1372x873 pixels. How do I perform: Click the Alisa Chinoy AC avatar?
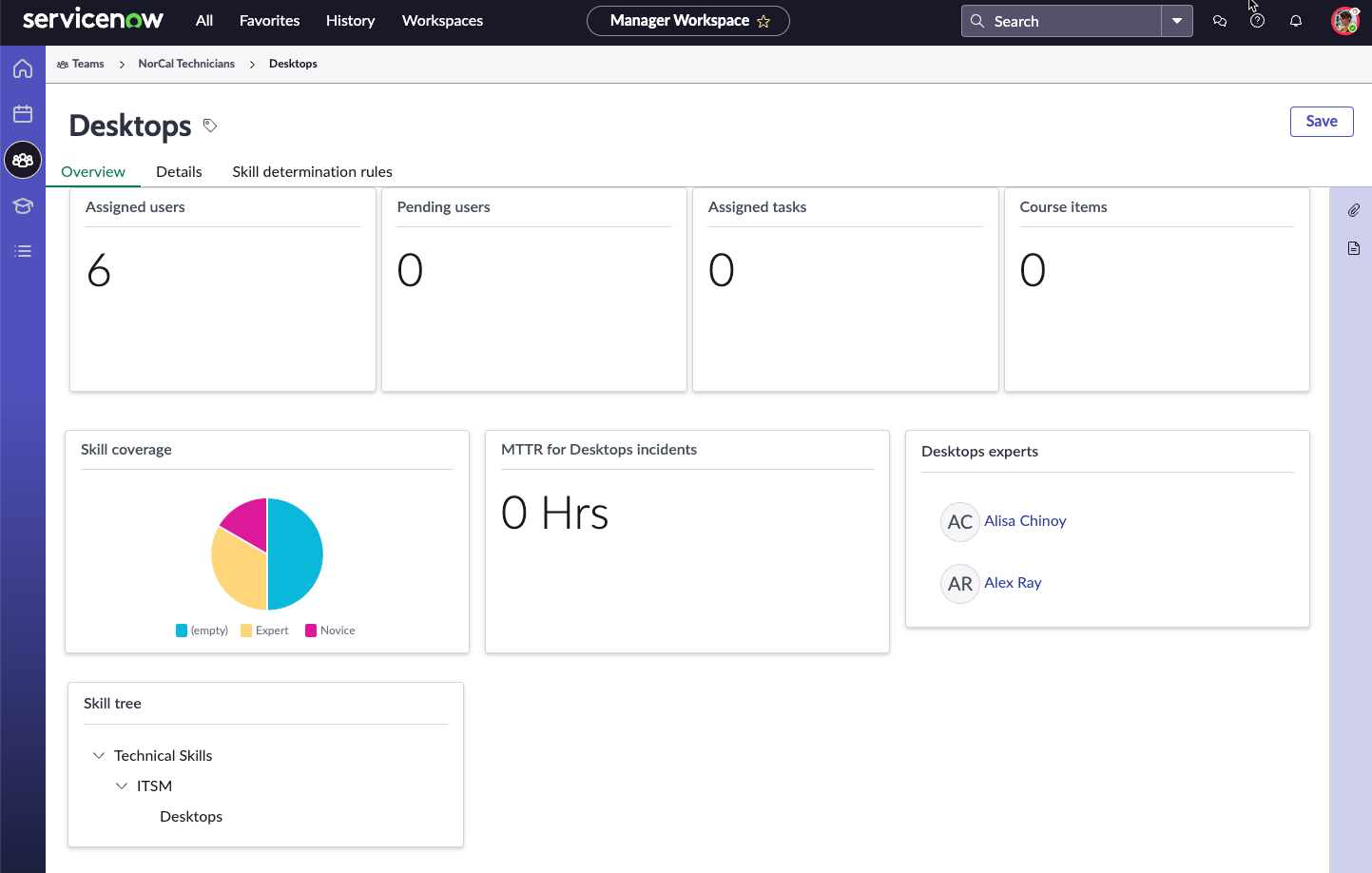point(960,522)
